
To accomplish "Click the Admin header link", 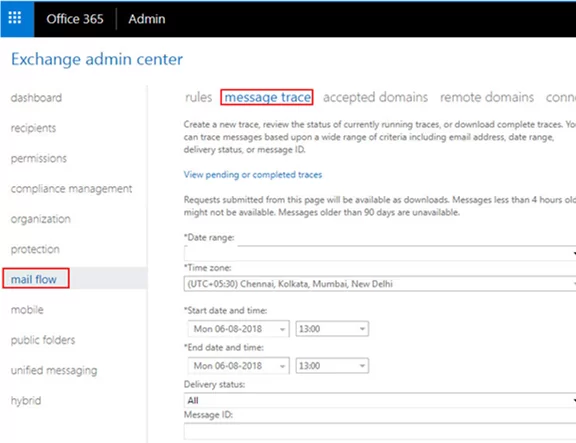I will (147, 19).
